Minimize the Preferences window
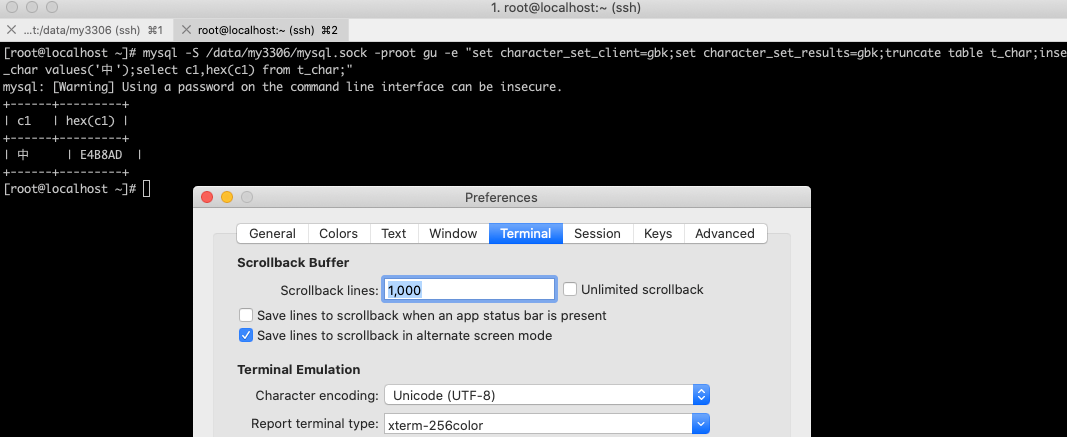The height and width of the screenshot is (437, 1067). [227, 197]
